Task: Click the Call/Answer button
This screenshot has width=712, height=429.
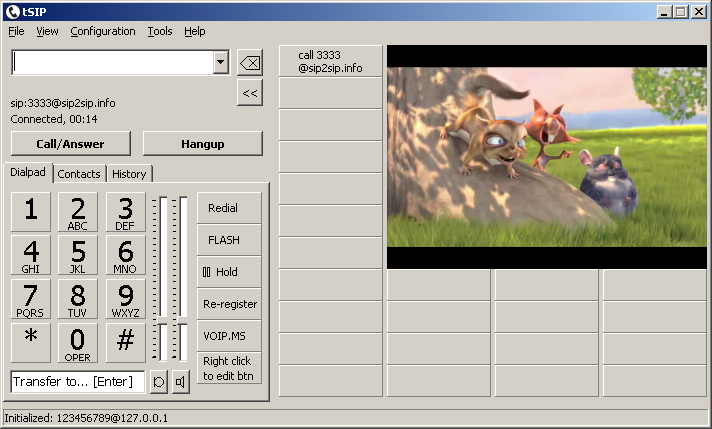Action: (x=71, y=144)
